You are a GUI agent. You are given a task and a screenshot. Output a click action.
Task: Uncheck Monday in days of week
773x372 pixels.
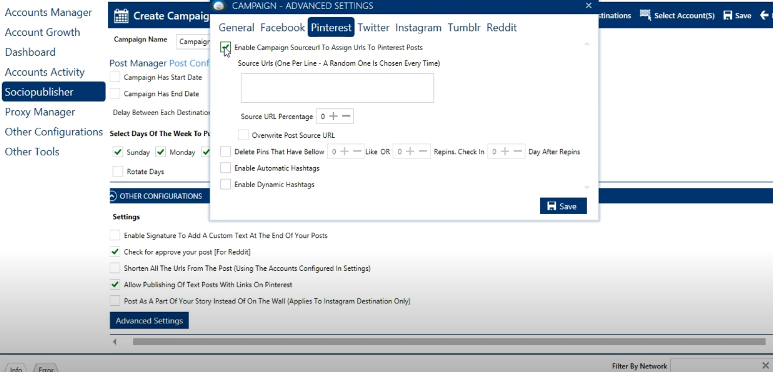point(160,152)
